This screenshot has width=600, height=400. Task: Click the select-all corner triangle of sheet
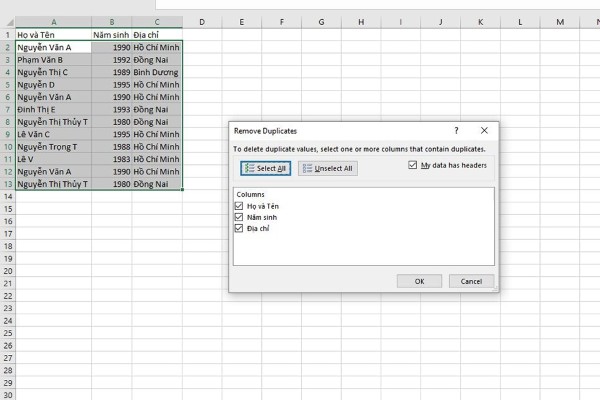[x=9, y=23]
